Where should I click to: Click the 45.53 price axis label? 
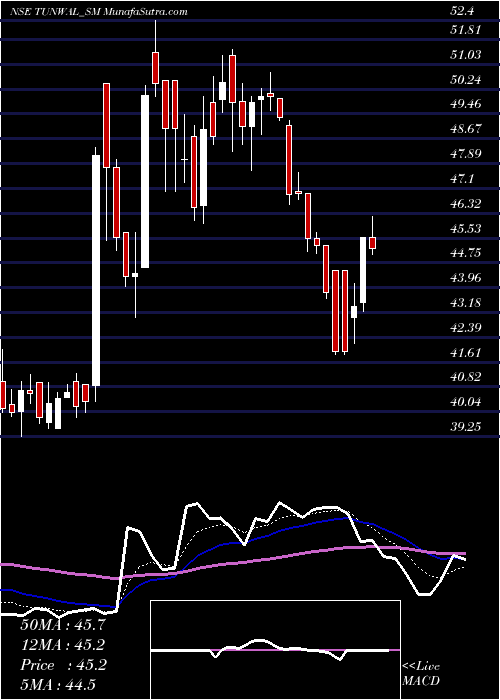[x=467, y=229]
